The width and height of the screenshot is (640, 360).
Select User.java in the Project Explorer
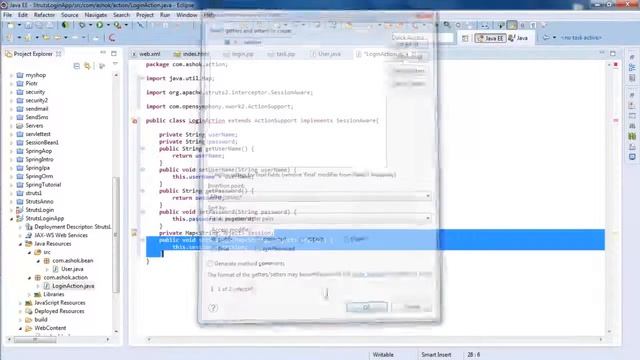coord(72,269)
